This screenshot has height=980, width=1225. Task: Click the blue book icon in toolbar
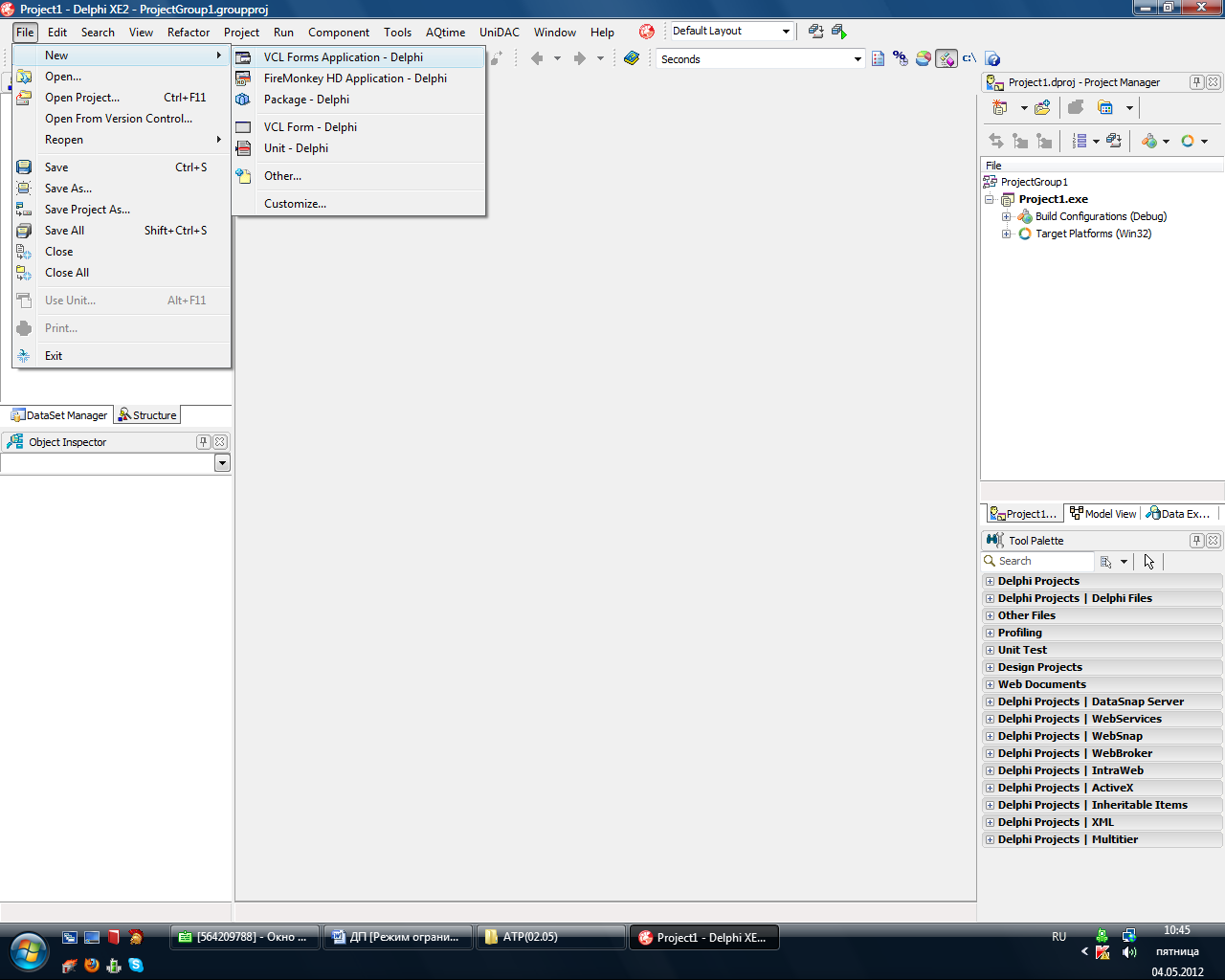pos(632,58)
